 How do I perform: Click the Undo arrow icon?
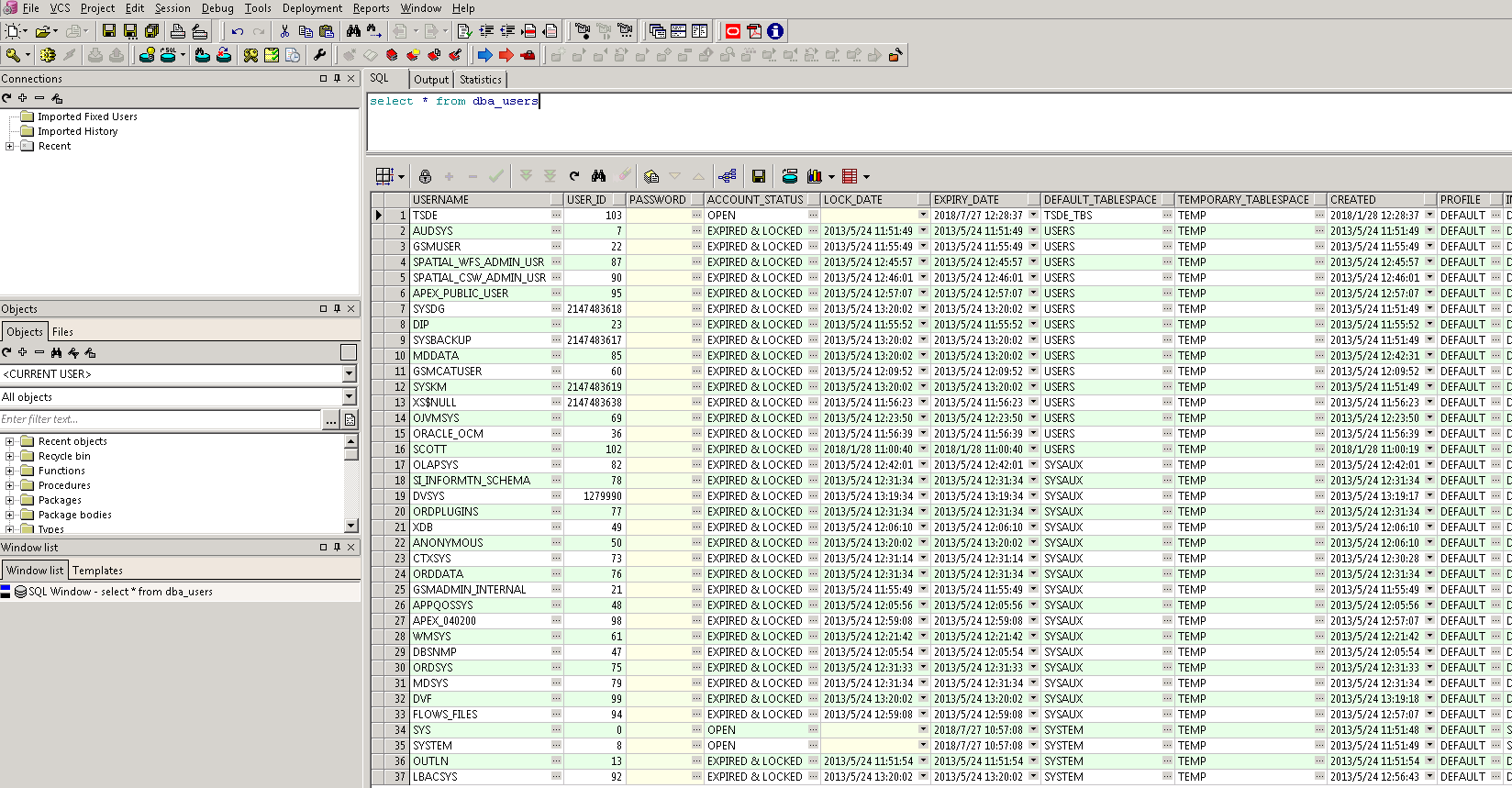238,31
